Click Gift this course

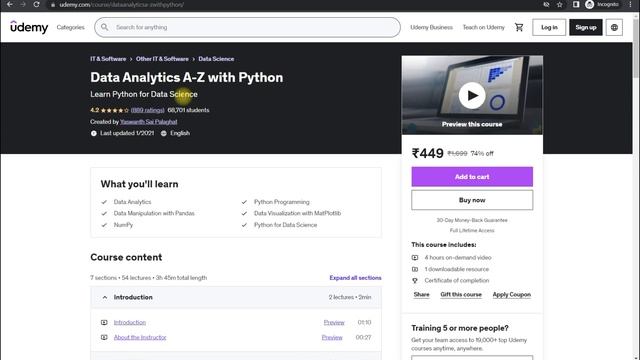click(x=461, y=294)
